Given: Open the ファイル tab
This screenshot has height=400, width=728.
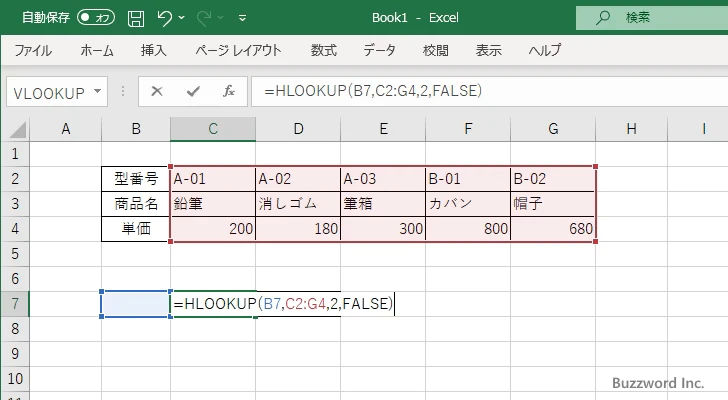Looking at the screenshot, I should pos(33,50).
